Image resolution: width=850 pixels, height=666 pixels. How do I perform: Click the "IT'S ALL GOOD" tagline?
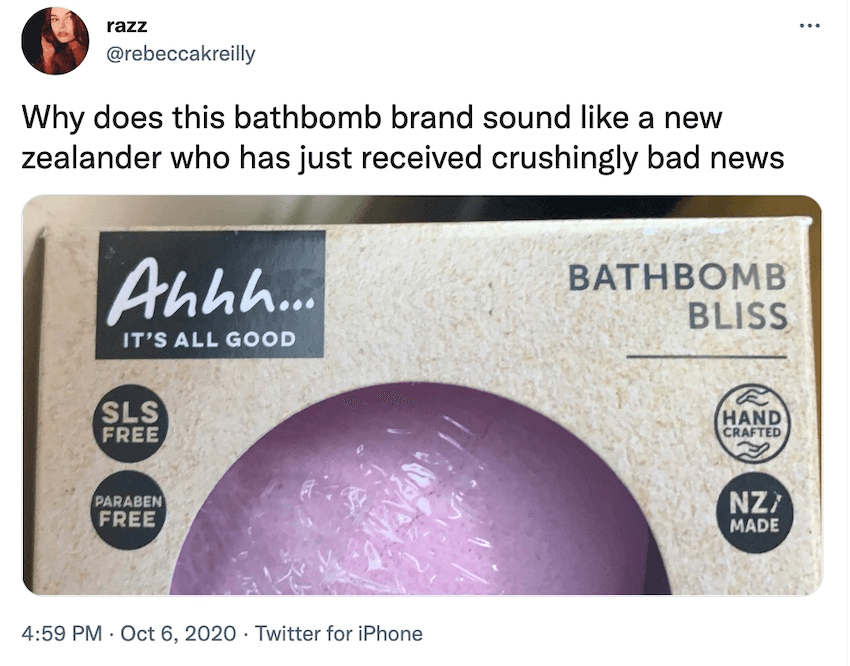click(x=209, y=339)
